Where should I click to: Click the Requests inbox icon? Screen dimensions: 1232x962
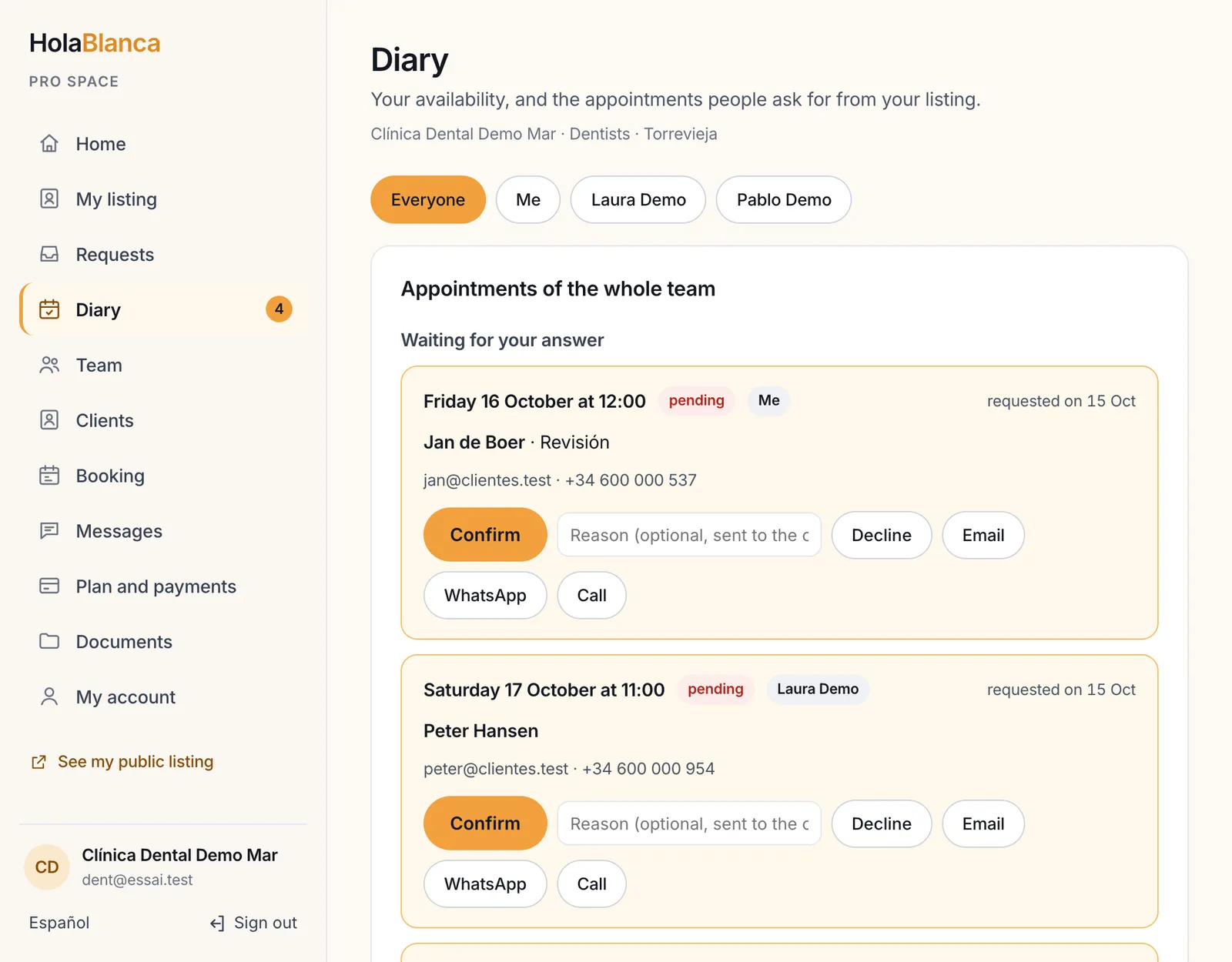tap(49, 255)
